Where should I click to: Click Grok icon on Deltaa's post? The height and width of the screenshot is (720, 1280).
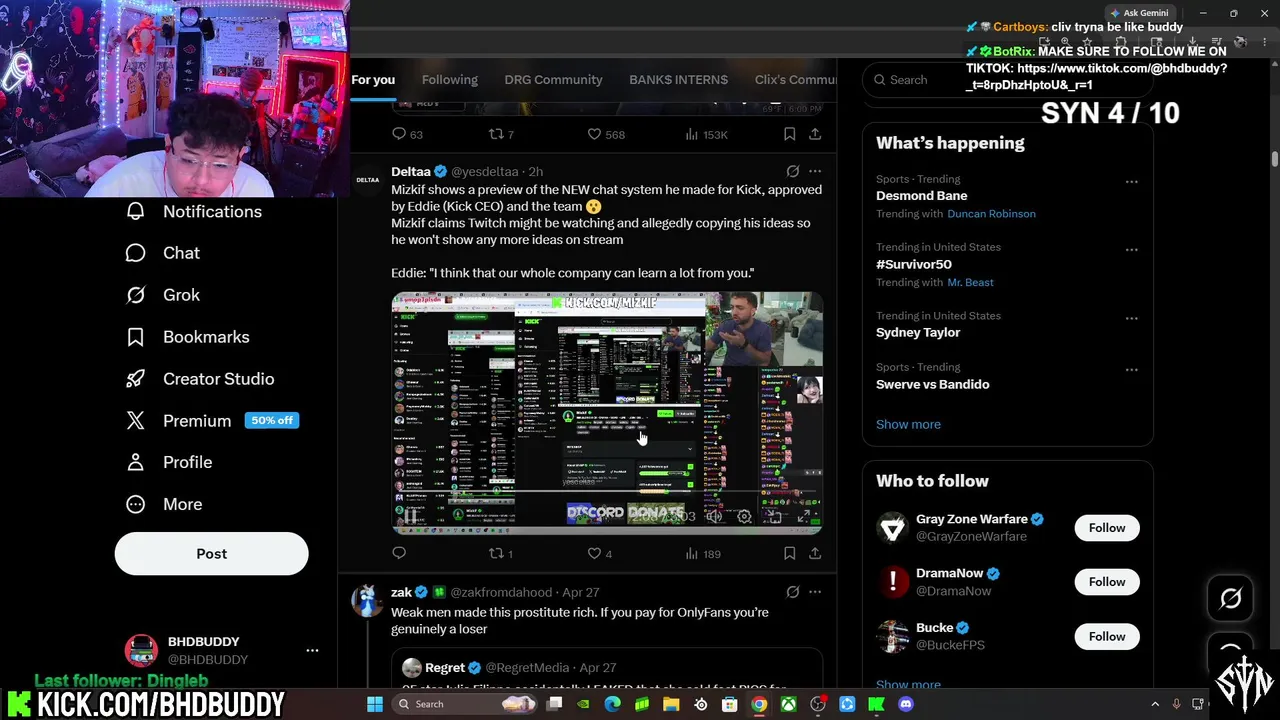(x=793, y=171)
